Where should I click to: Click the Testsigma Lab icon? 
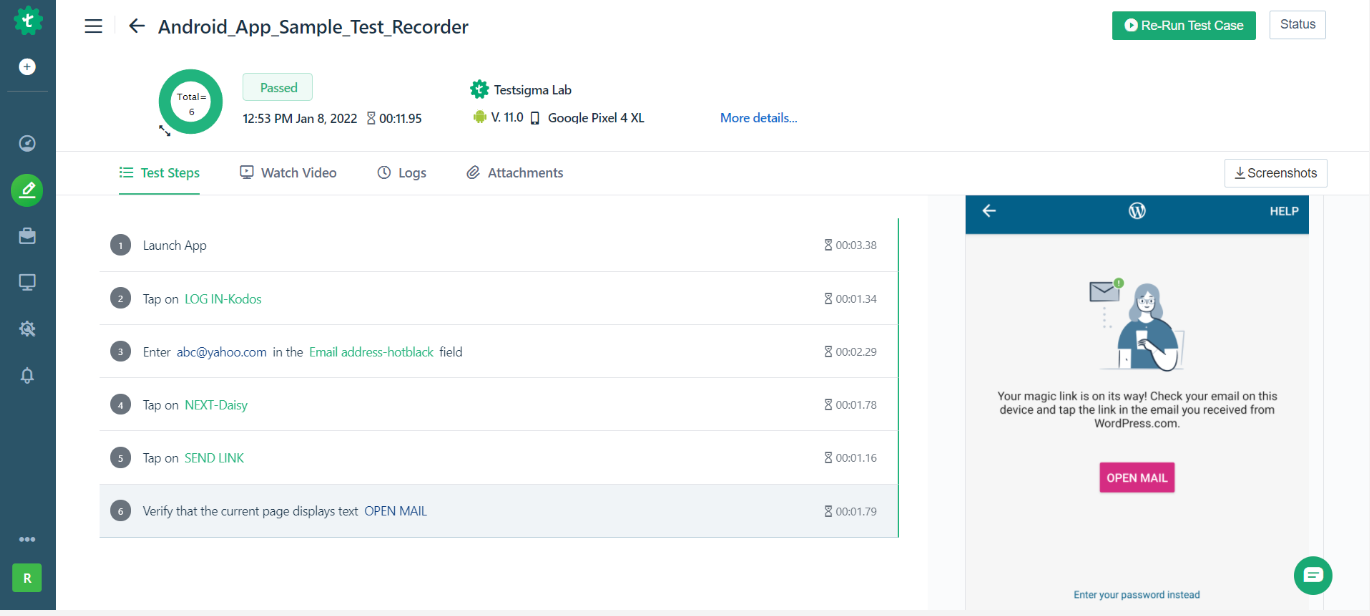tap(479, 89)
